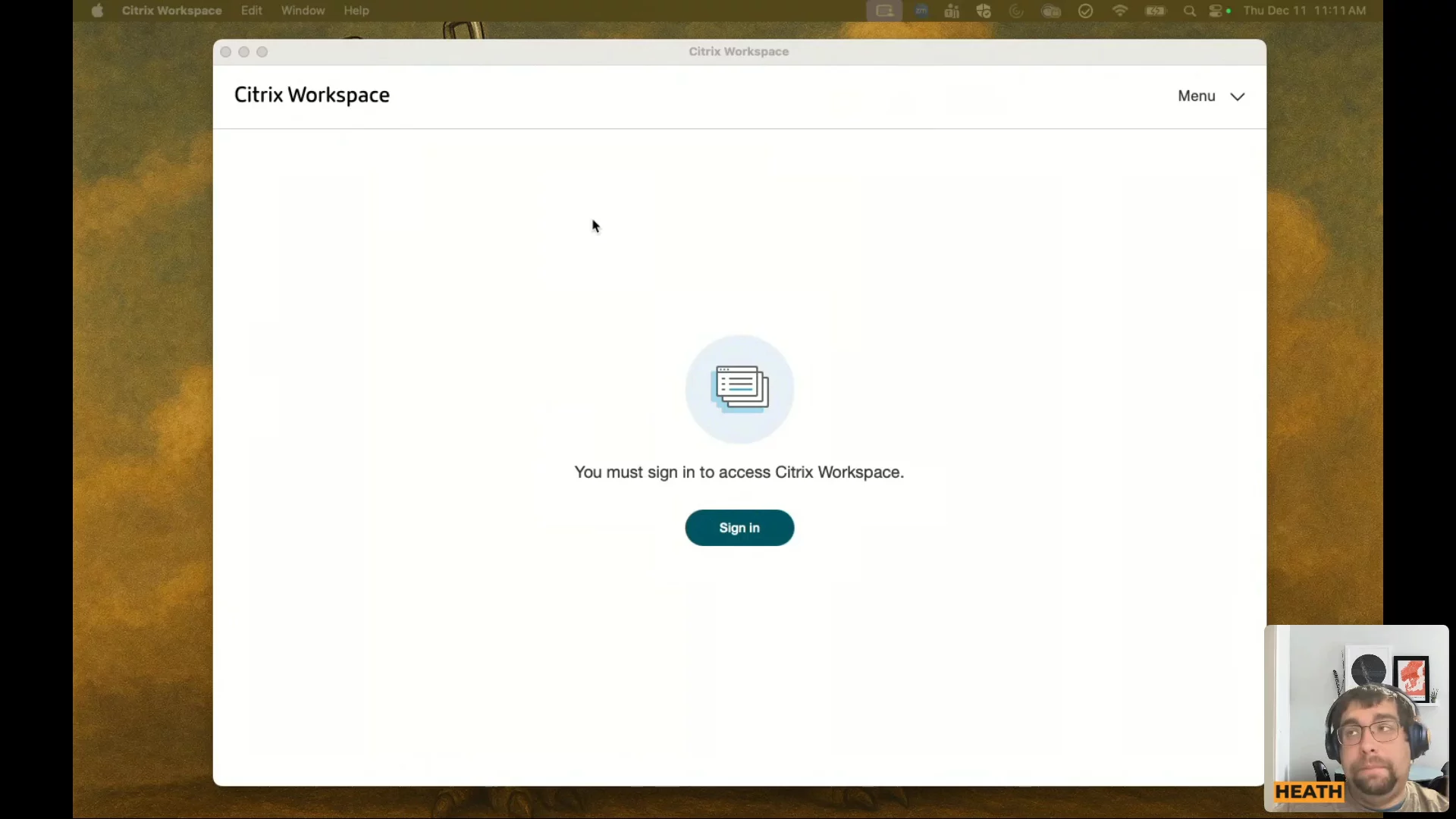Click the stacked windows workspace illustration
Screen dimensions: 1456x819
(x=739, y=389)
